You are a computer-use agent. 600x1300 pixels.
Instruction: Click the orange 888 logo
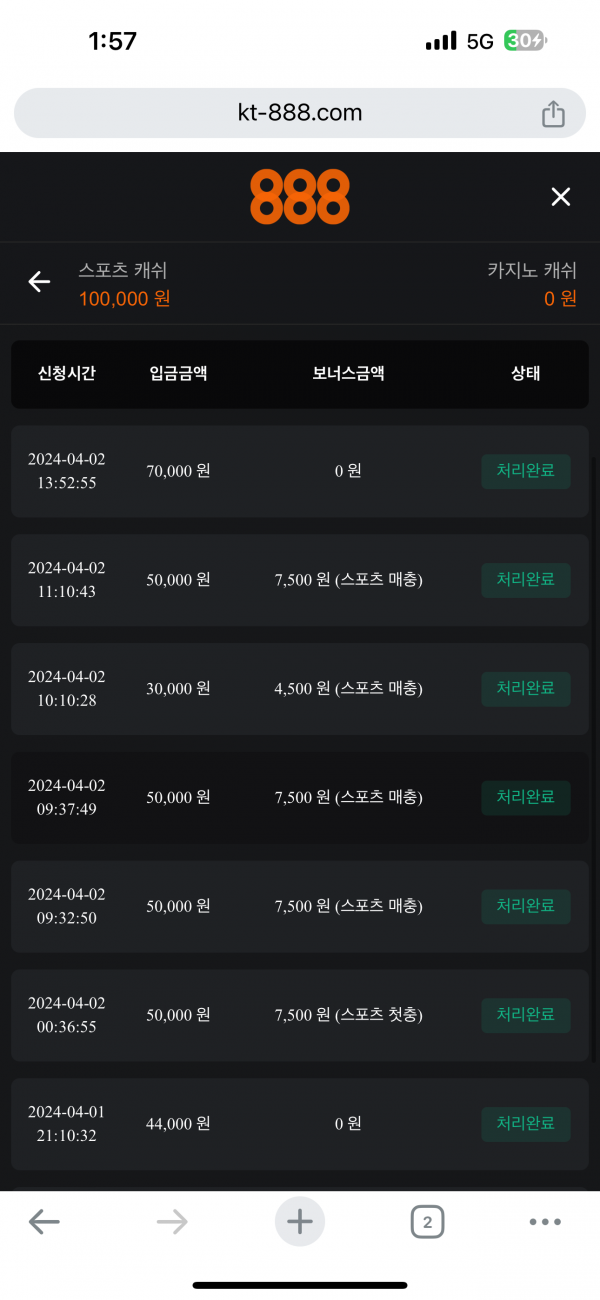300,197
